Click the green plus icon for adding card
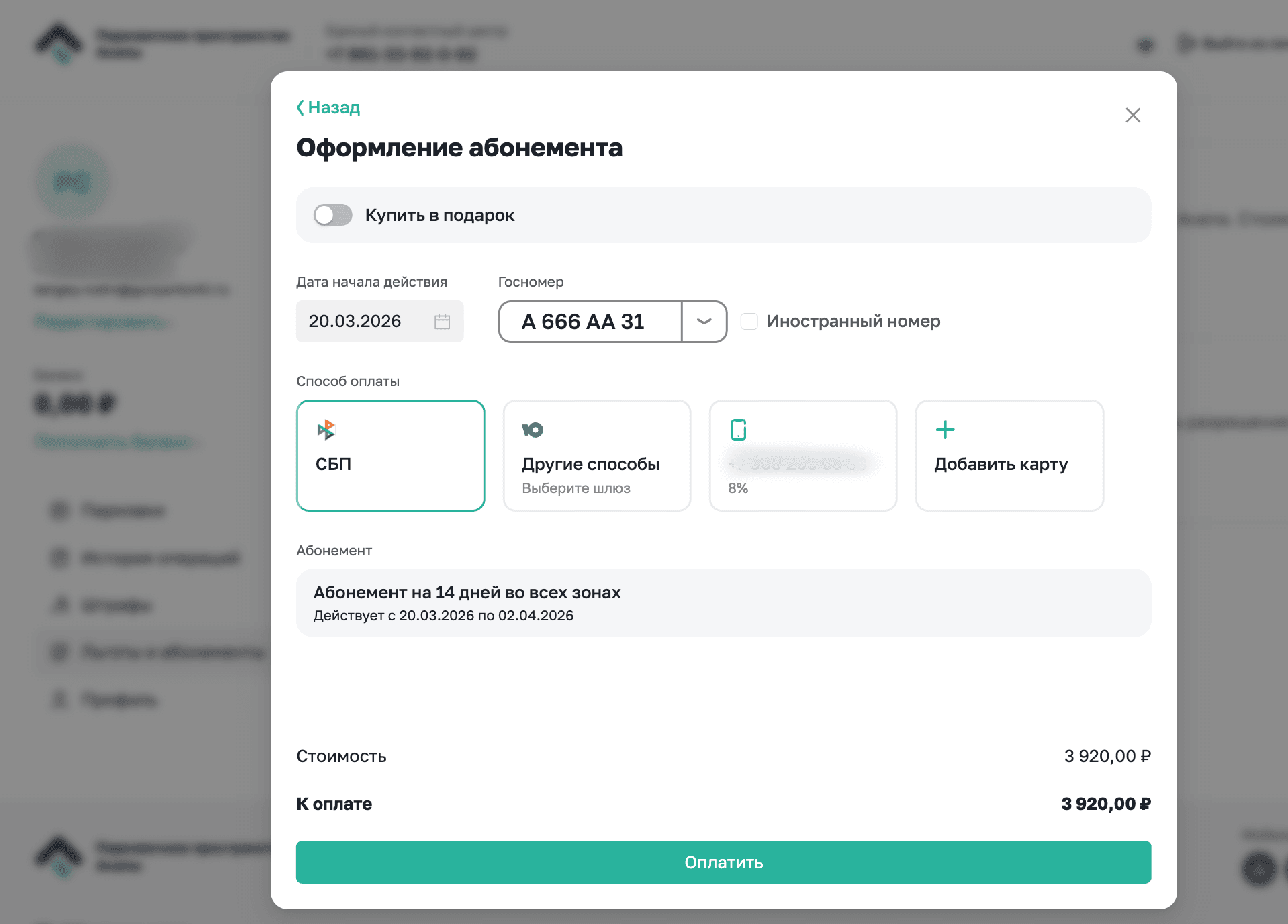The image size is (1288, 924). pyautogui.click(x=945, y=430)
